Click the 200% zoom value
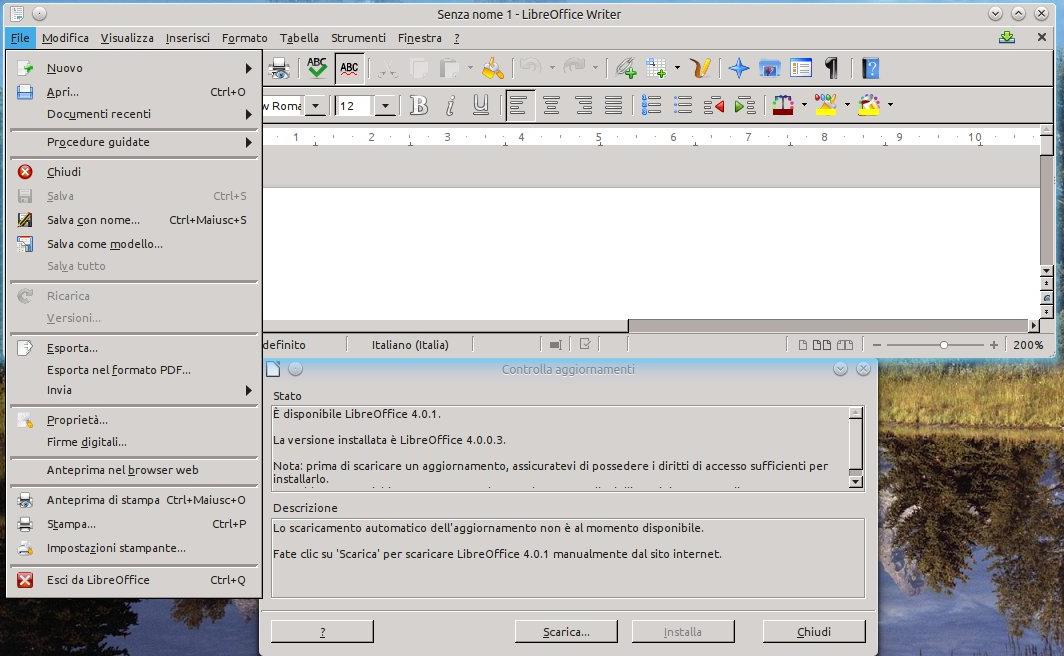 pos(1028,345)
